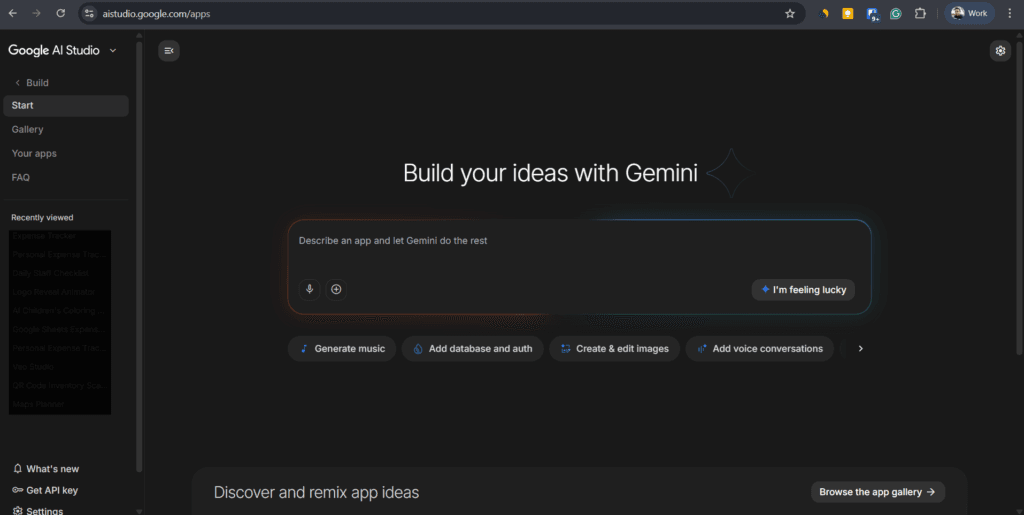Open settings gear at top right of page
1024x515 pixels.
point(1000,51)
